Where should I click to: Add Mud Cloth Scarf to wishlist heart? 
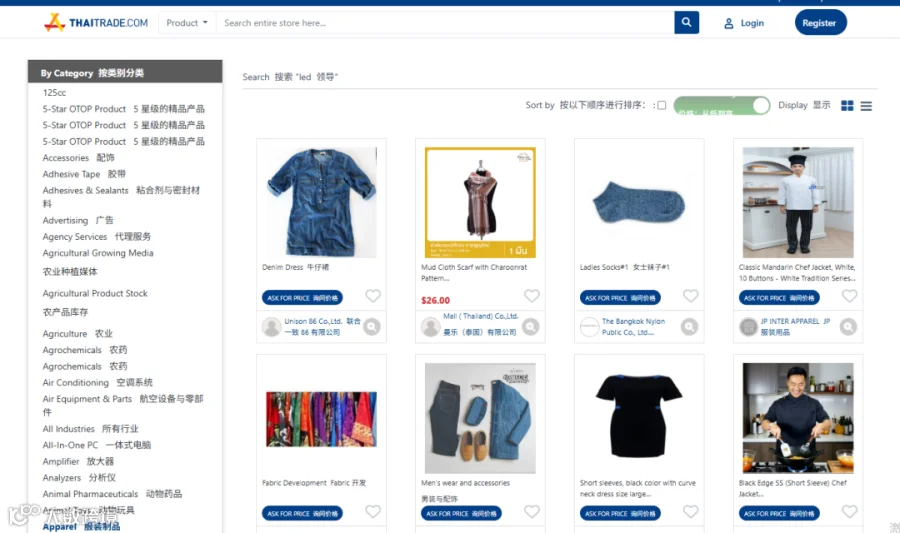(532, 295)
